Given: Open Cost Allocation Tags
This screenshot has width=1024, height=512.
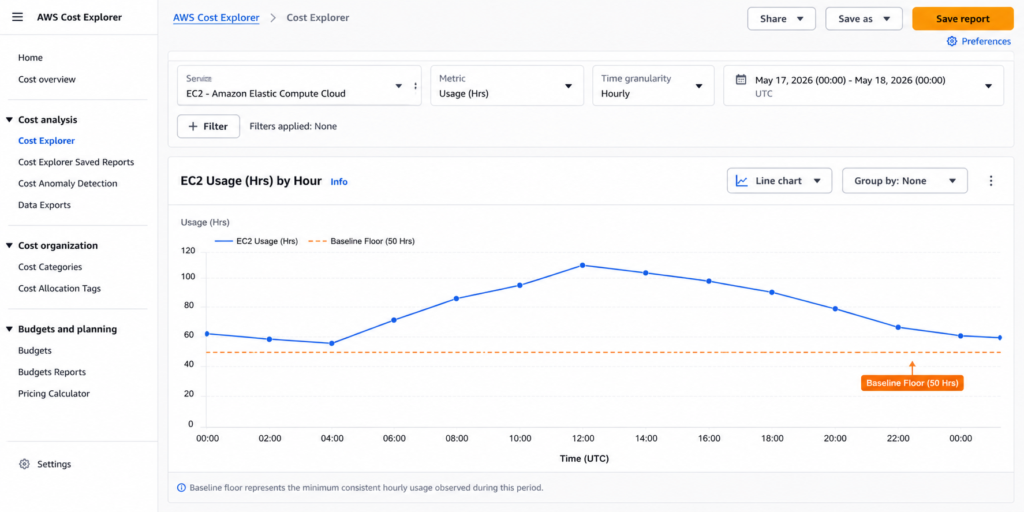Looking at the screenshot, I should pos(59,288).
